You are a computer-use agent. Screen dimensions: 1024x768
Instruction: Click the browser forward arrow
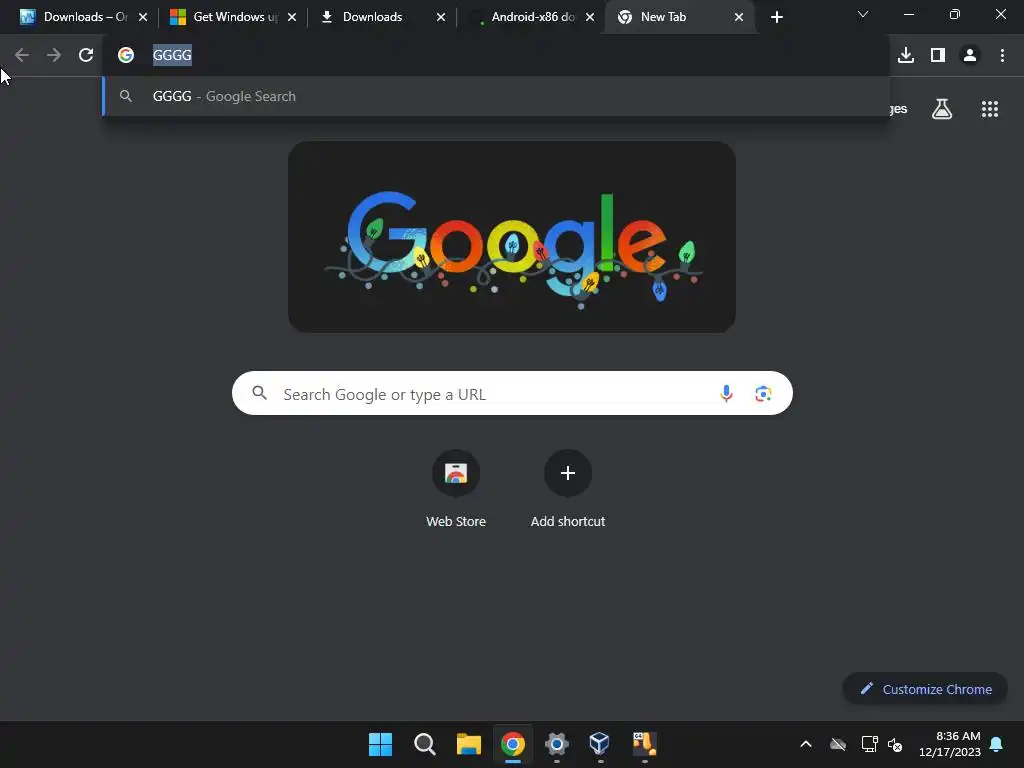[x=54, y=55]
